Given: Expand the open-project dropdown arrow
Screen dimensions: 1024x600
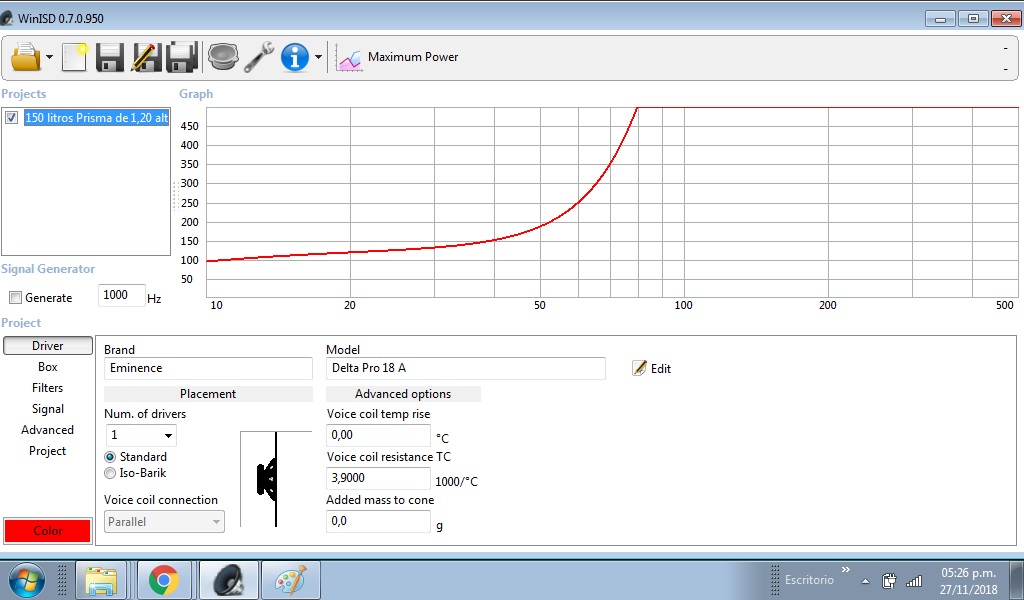Looking at the screenshot, I should click(x=50, y=57).
